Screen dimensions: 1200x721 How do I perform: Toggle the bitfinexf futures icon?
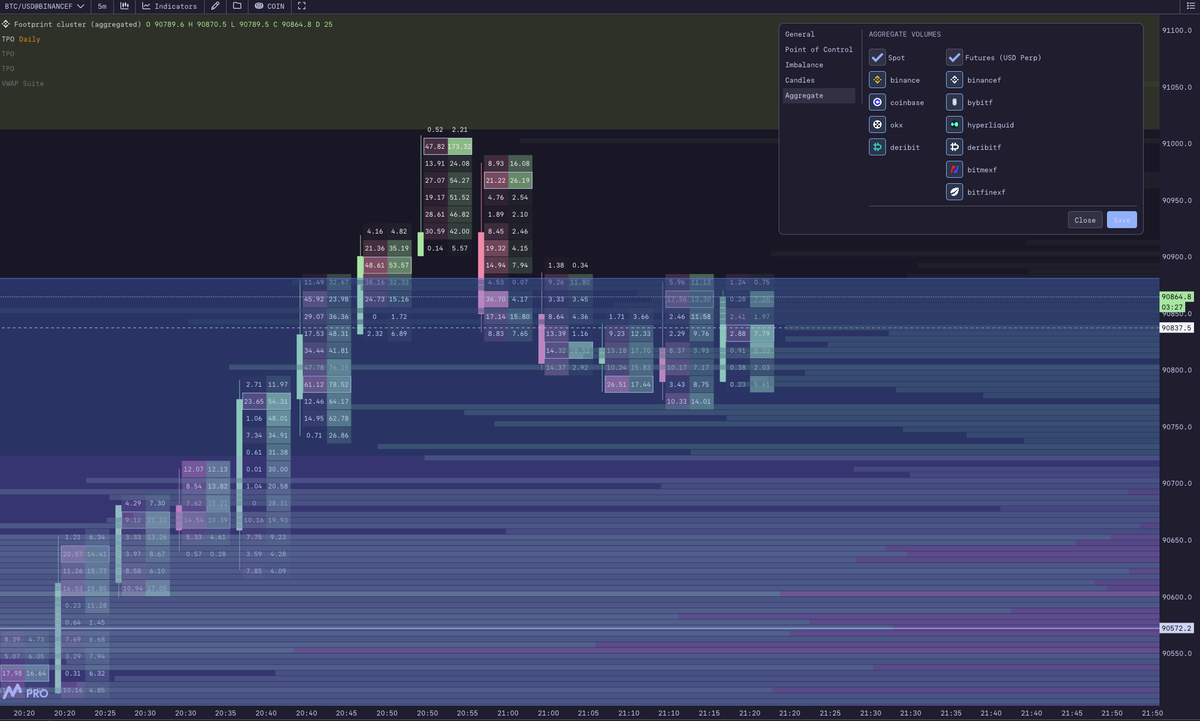[955, 192]
